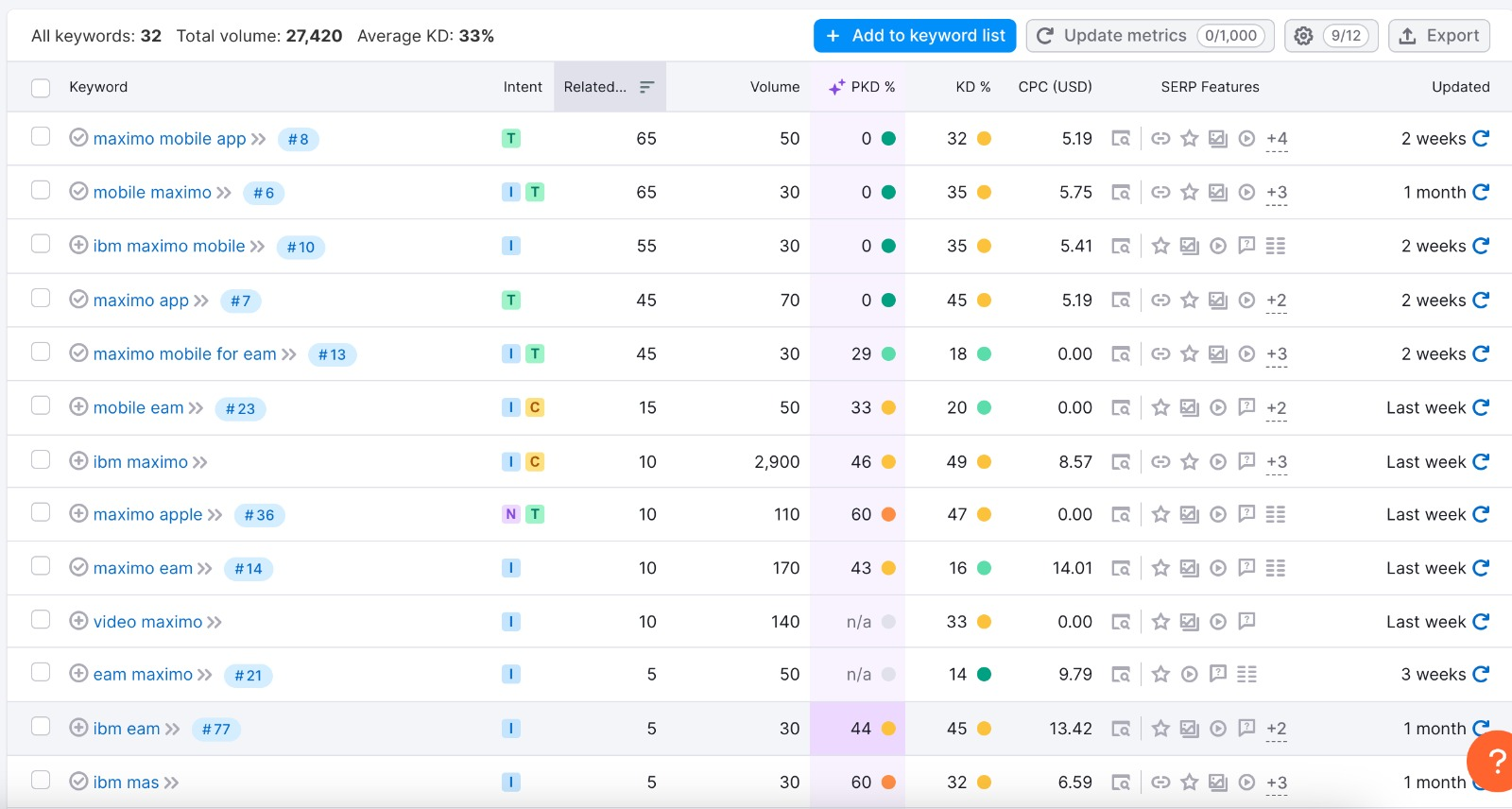Open the eam maximo keyword link
1512x809 pixels.
pyautogui.click(x=143, y=675)
